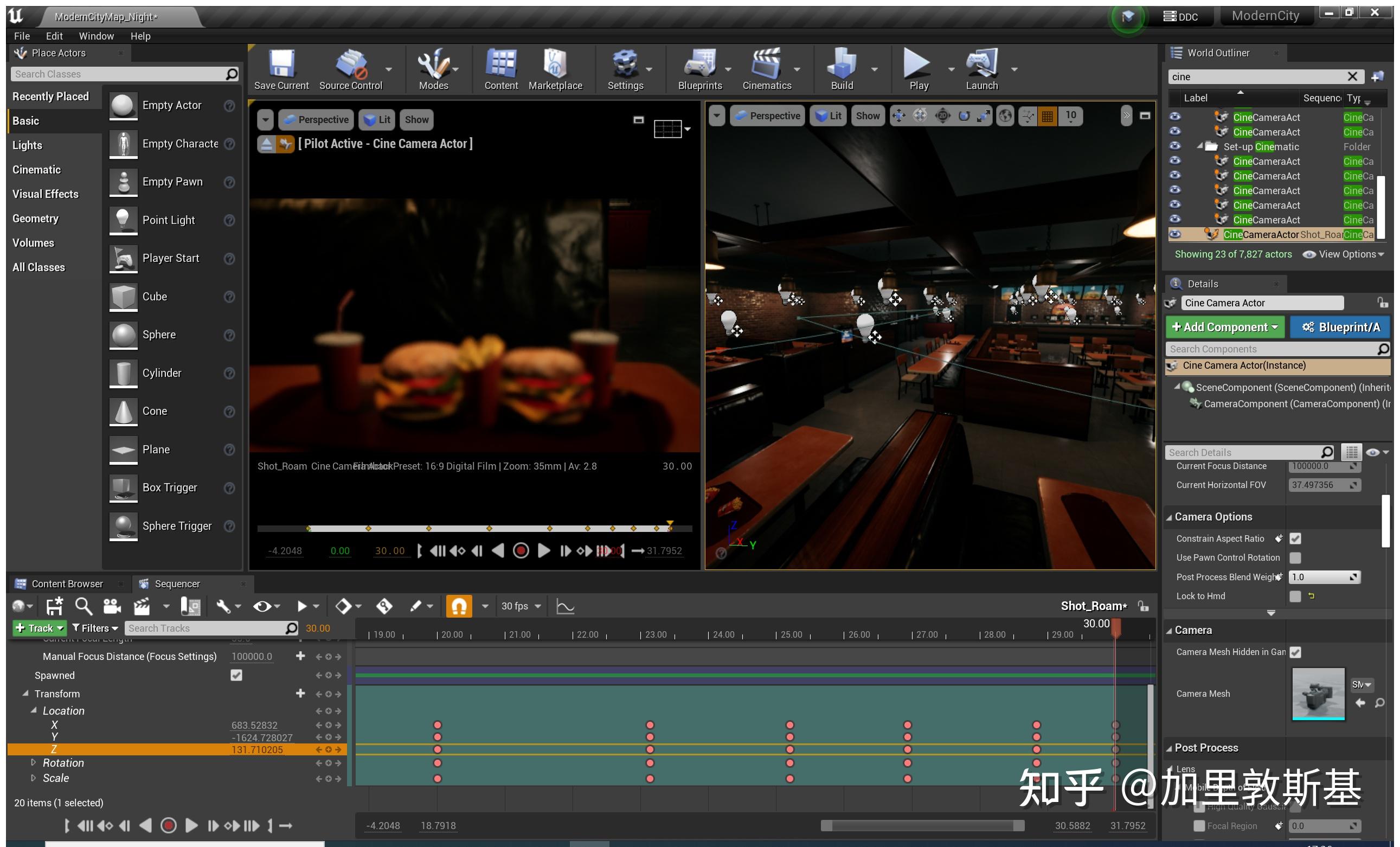Expand the Rotation track in Sequencer
Viewport: 1400px width, 847px height.
click(33, 762)
